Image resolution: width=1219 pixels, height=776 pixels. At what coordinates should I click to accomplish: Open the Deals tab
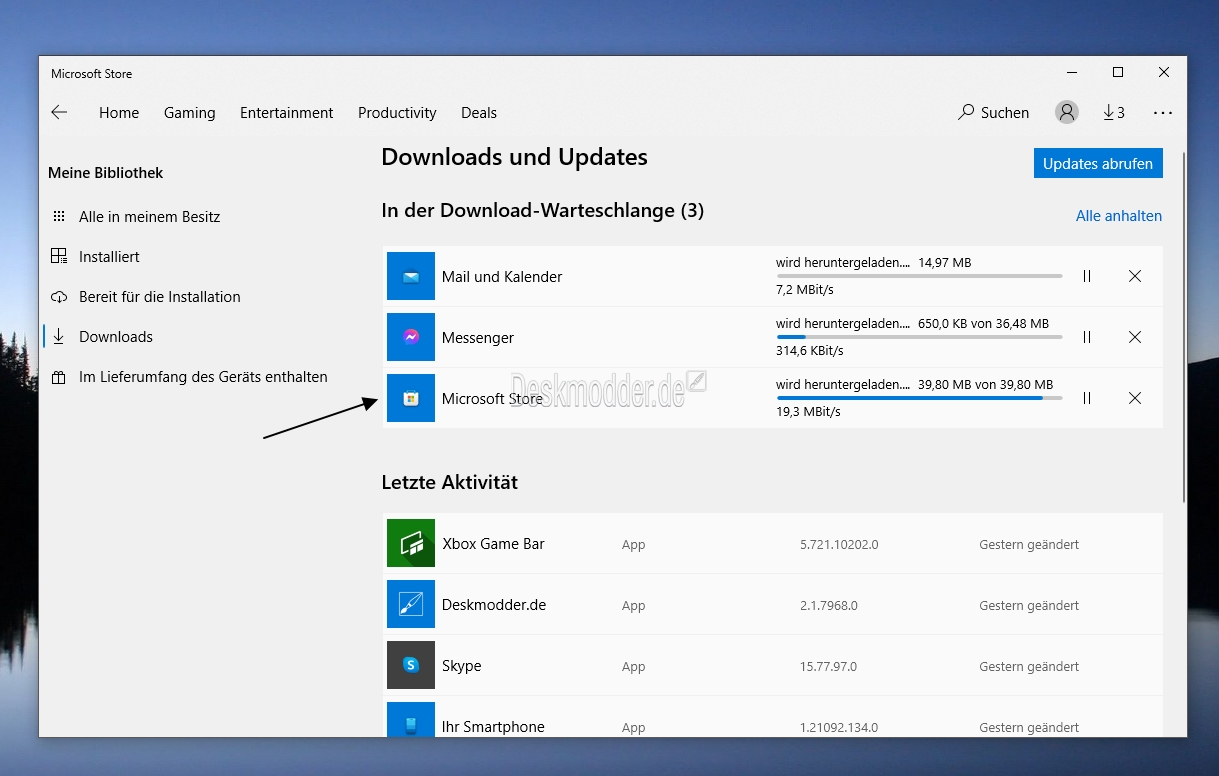[479, 112]
